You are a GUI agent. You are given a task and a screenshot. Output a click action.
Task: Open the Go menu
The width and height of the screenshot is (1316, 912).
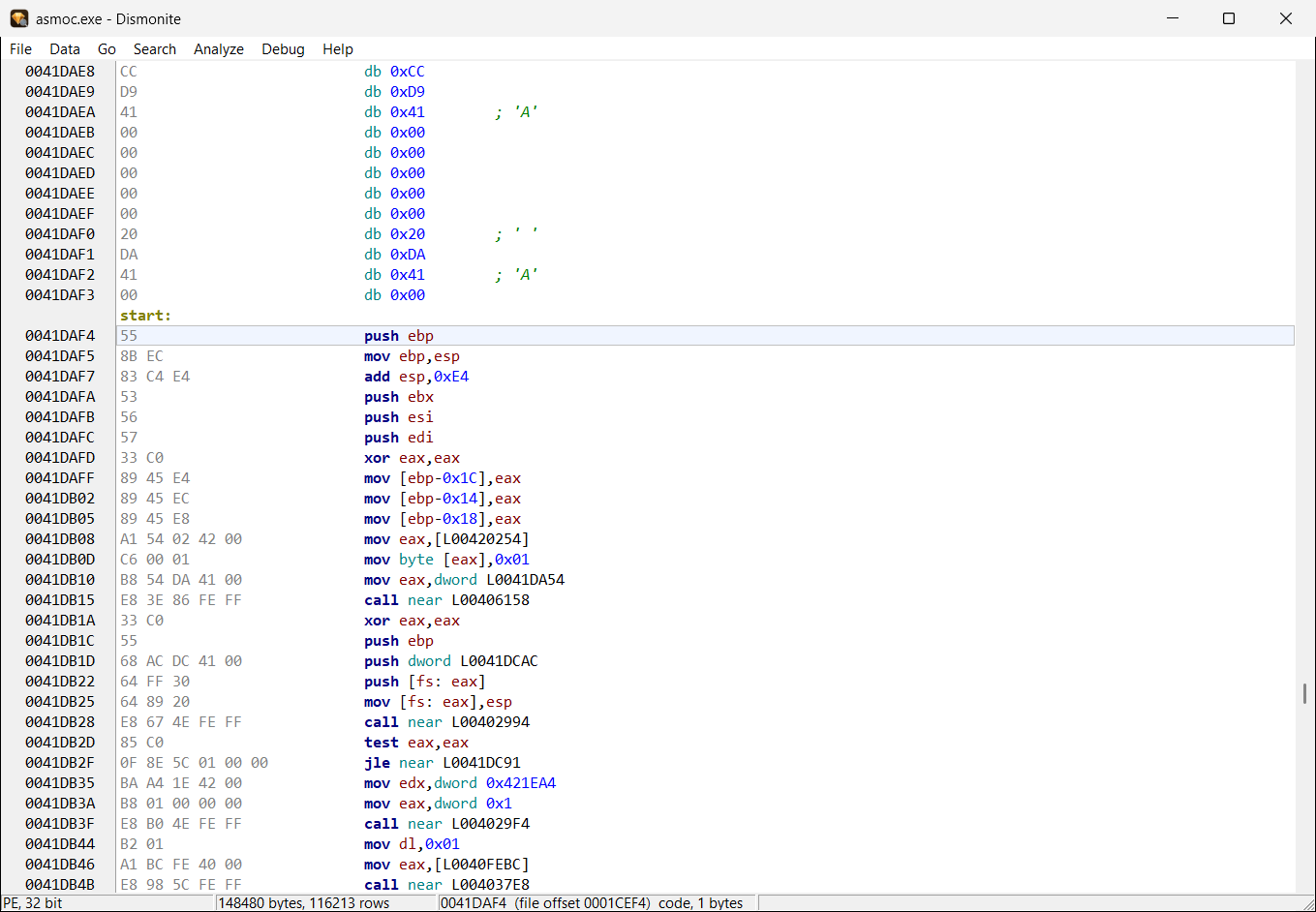[x=107, y=49]
